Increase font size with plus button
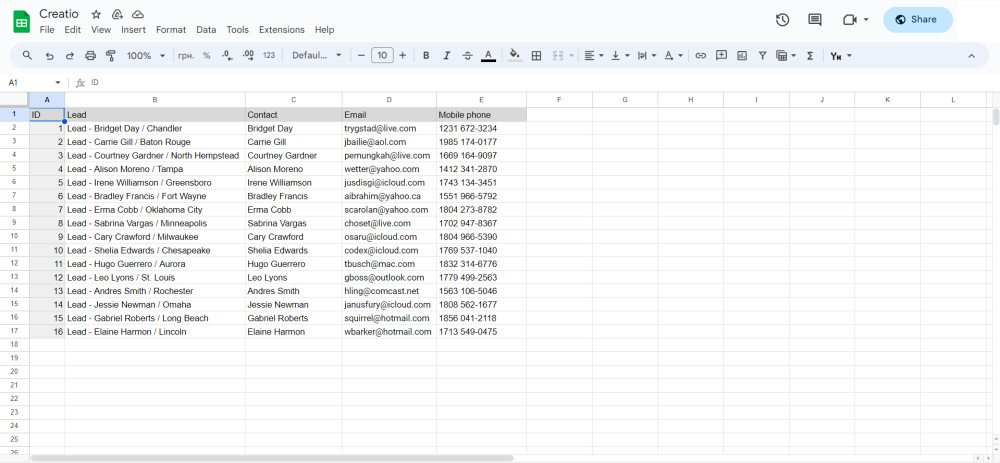 [x=402, y=56]
